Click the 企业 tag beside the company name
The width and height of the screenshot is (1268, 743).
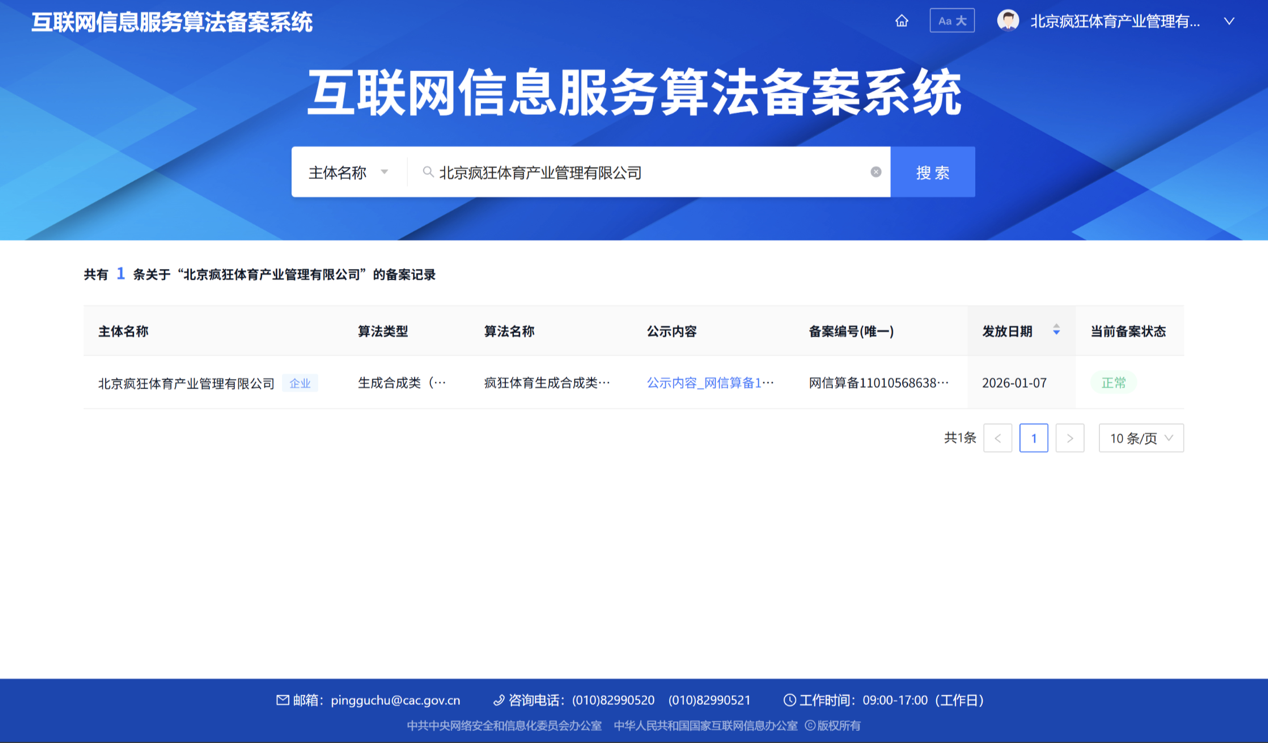coord(300,383)
